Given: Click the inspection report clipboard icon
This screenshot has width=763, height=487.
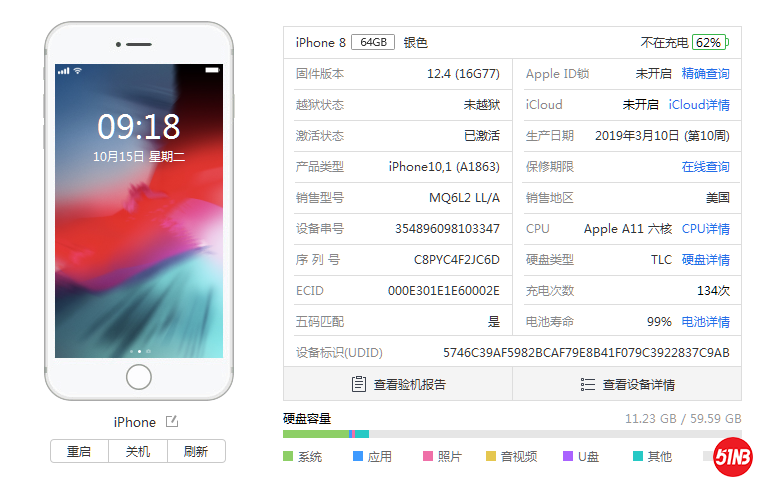Looking at the screenshot, I should pyautogui.click(x=359, y=384).
